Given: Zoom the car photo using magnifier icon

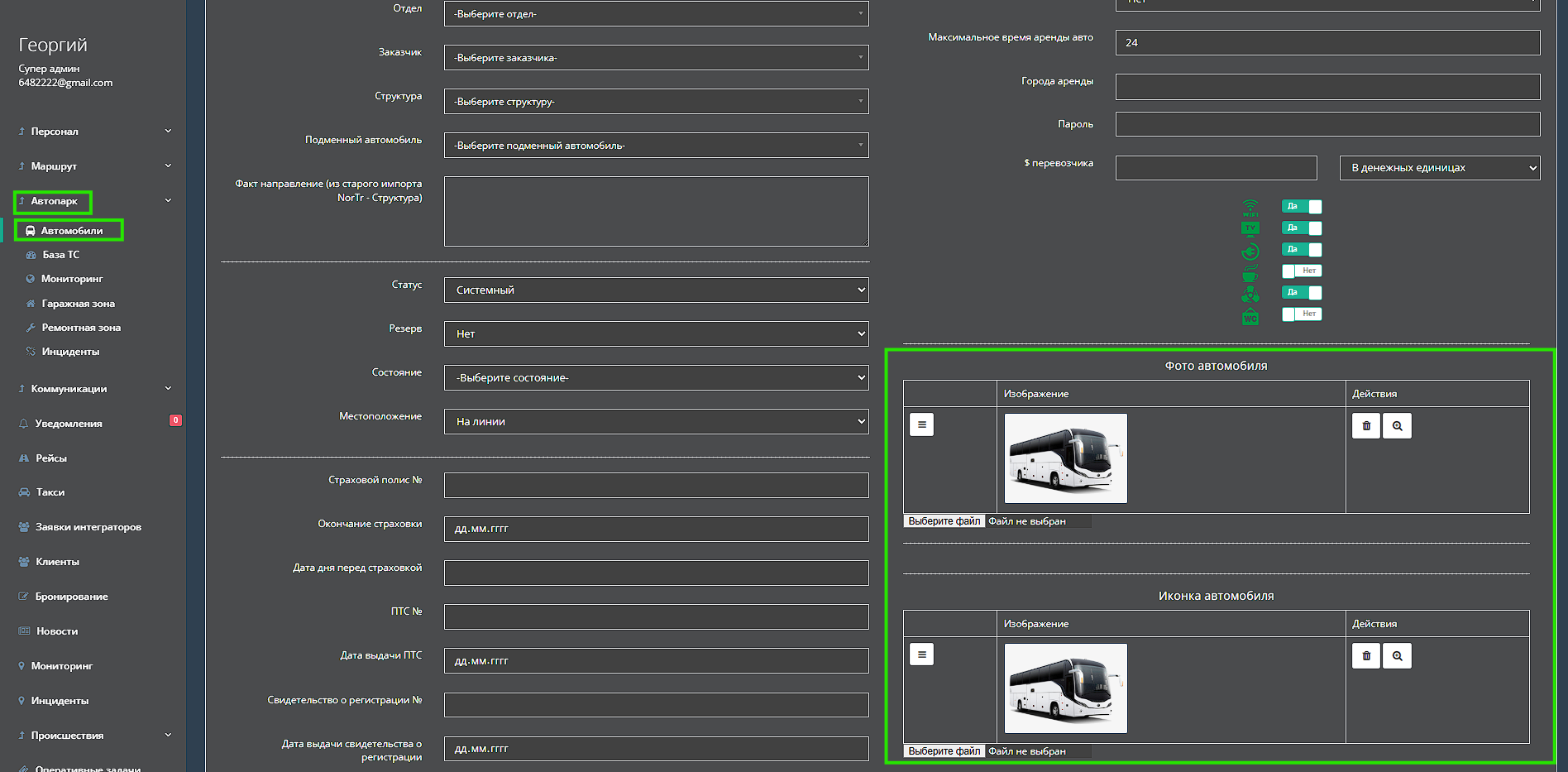Looking at the screenshot, I should tap(1397, 426).
